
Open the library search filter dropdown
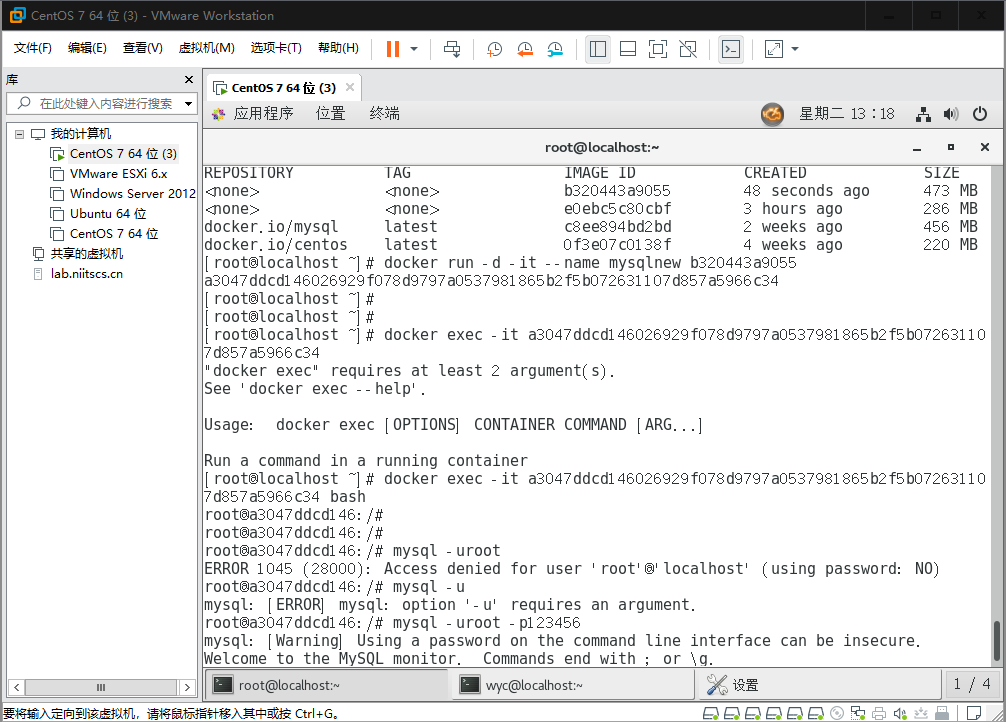(x=189, y=103)
